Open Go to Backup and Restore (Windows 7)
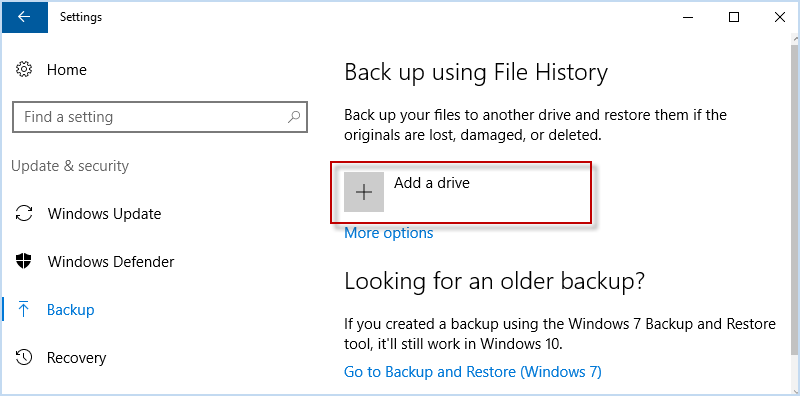The height and width of the screenshot is (396, 800). [473, 372]
